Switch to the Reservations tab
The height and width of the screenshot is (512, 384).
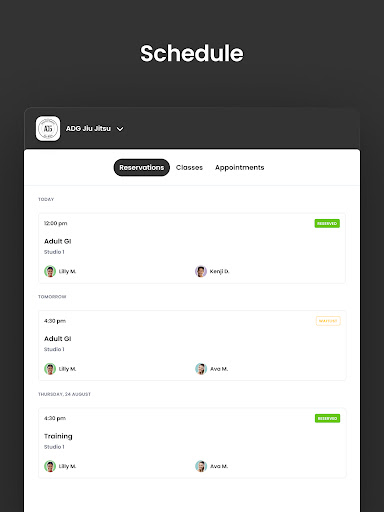tap(142, 167)
